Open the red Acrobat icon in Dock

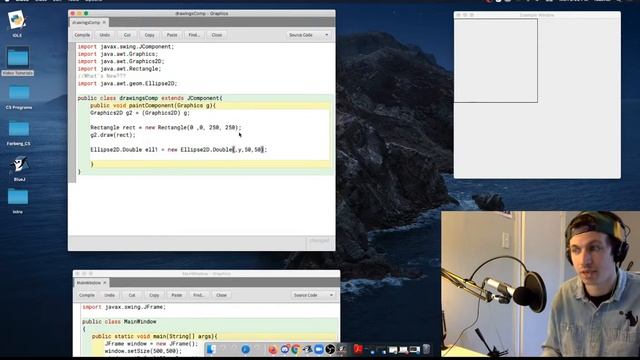tap(358, 349)
